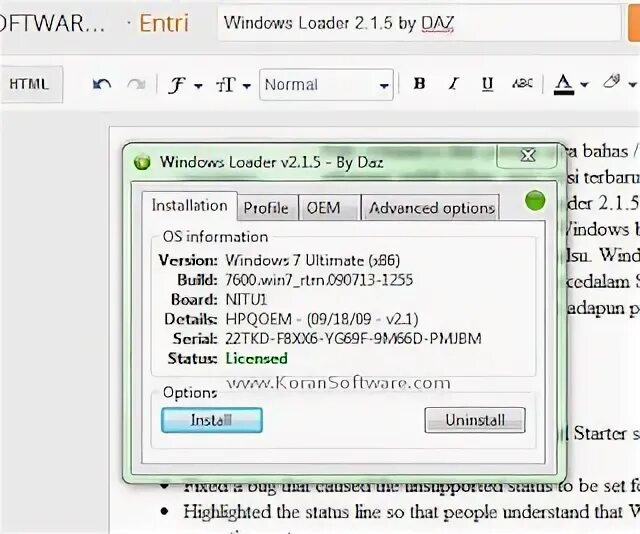Click the build number 7600.win7_rtm text
Image resolution: width=640 pixels, height=534 pixels.
(319, 280)
